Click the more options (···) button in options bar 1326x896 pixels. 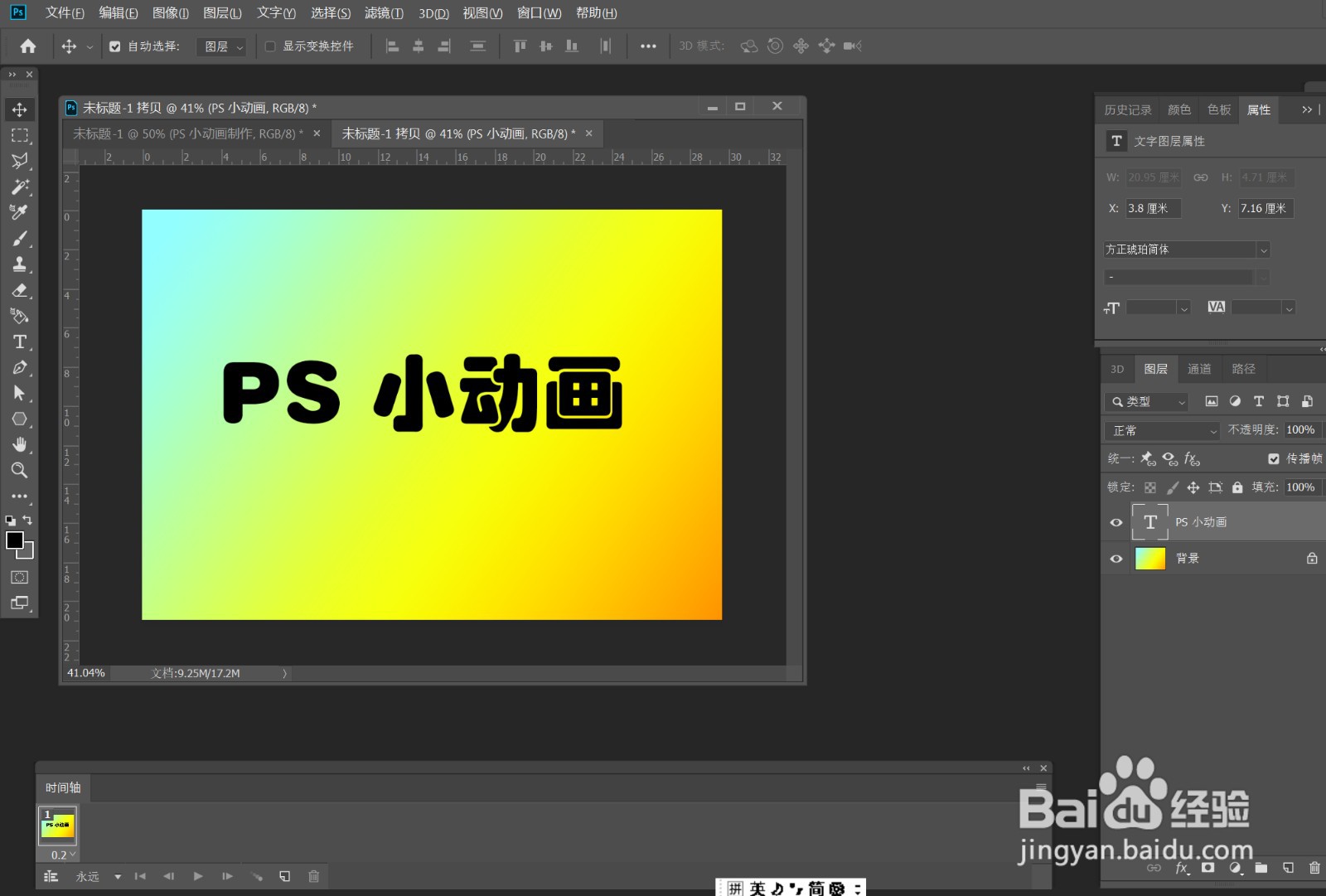[x=649, y=46]
